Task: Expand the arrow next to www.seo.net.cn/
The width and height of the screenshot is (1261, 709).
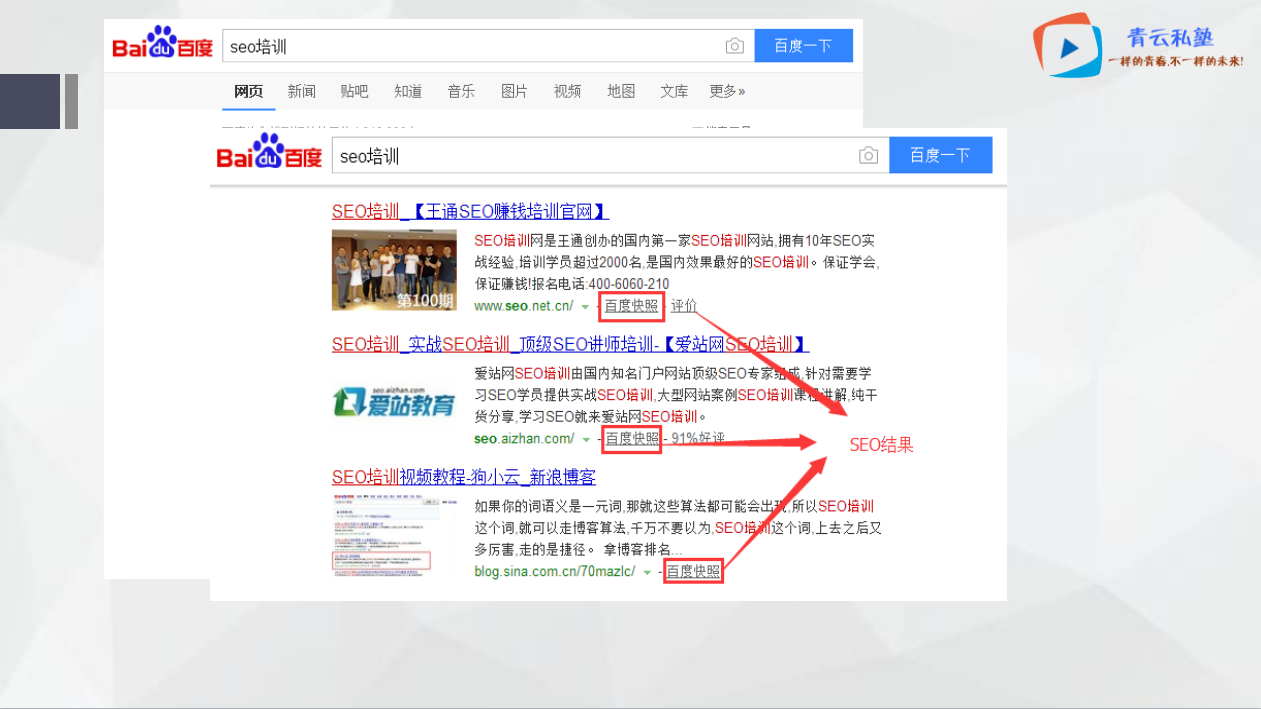Action: 586,307
